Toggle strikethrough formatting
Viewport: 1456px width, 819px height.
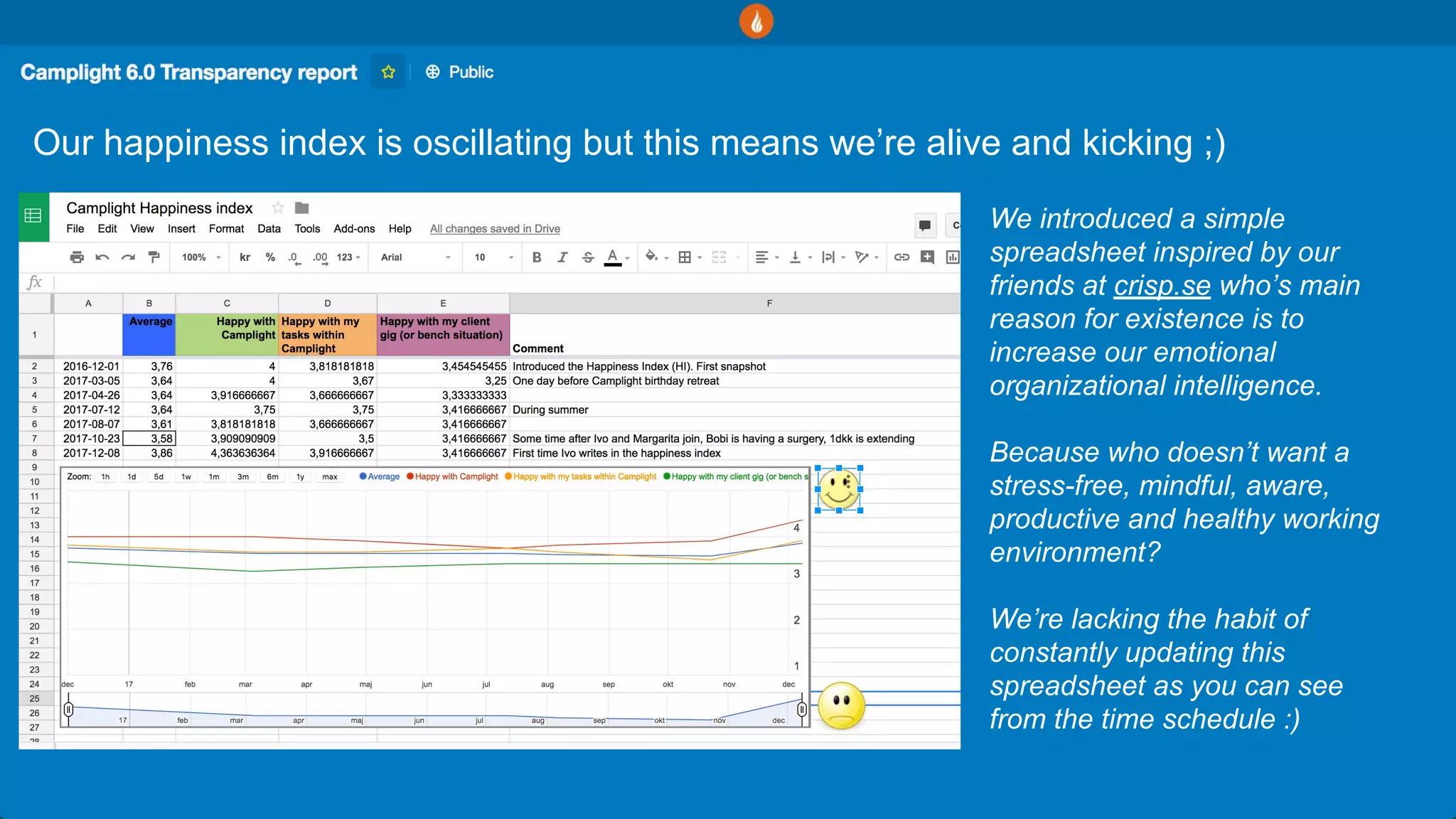588,257
